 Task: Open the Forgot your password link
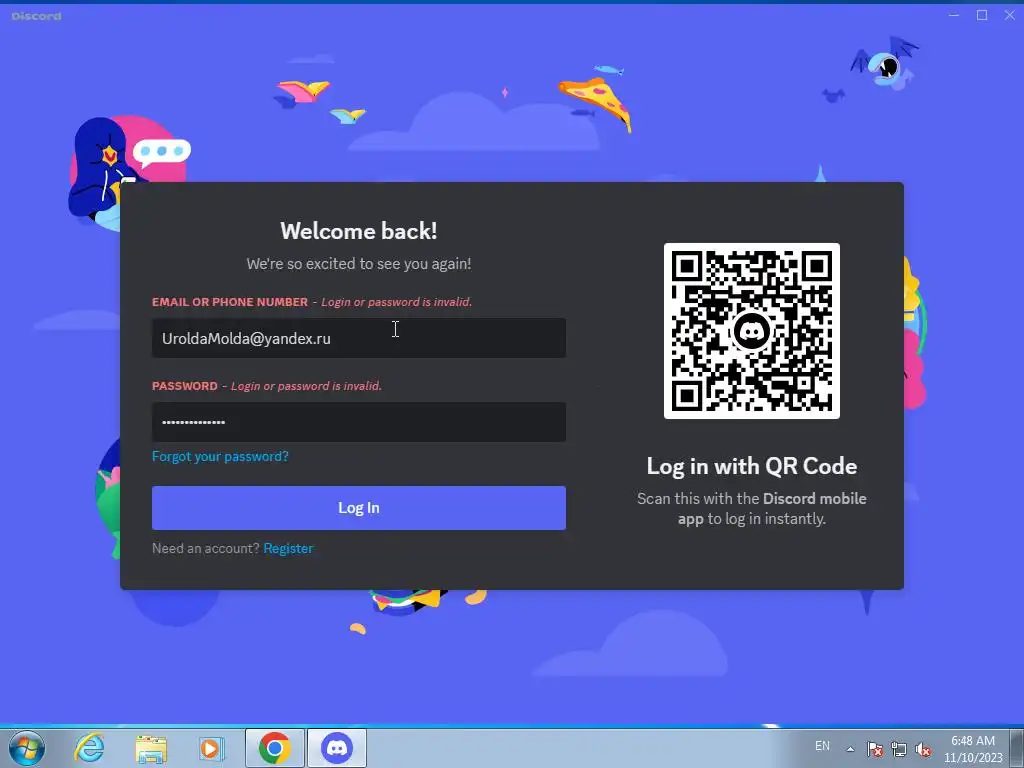click(220, 456)
